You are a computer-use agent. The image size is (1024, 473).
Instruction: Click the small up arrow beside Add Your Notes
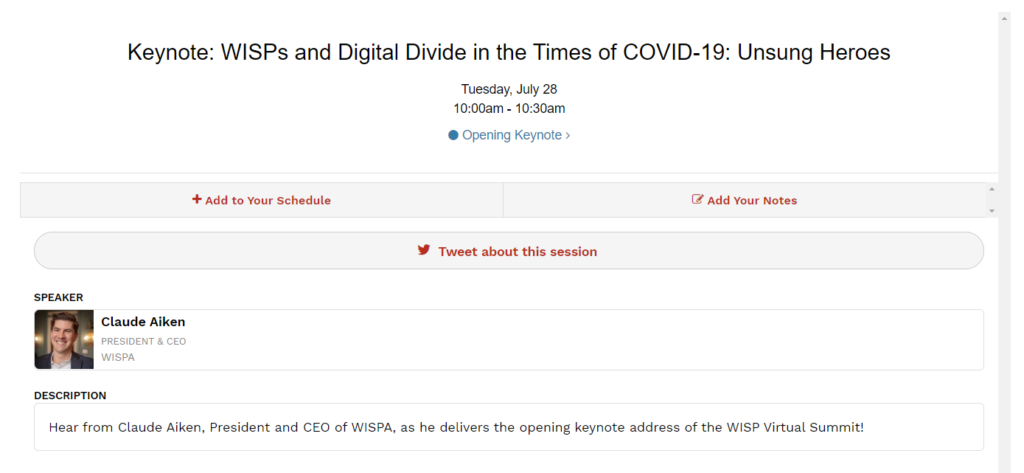[x=991, y=189]
